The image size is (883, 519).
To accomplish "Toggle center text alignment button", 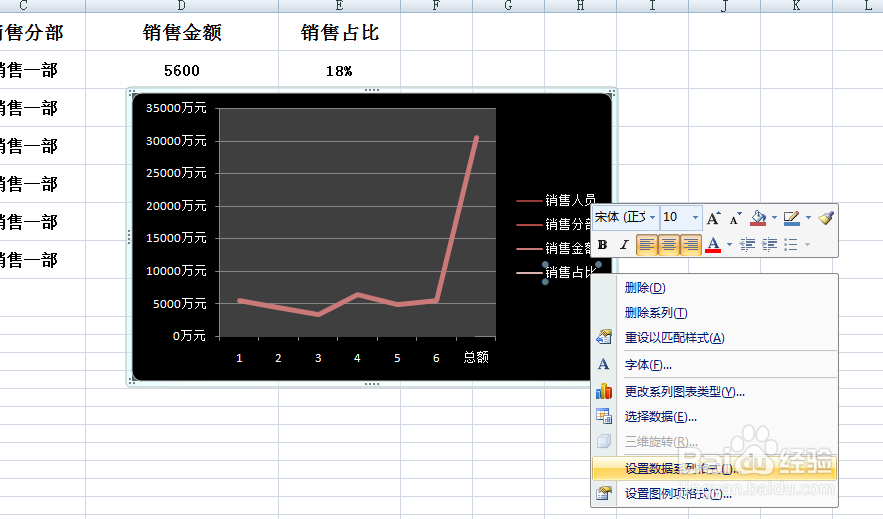I will (x=668, y=245).
